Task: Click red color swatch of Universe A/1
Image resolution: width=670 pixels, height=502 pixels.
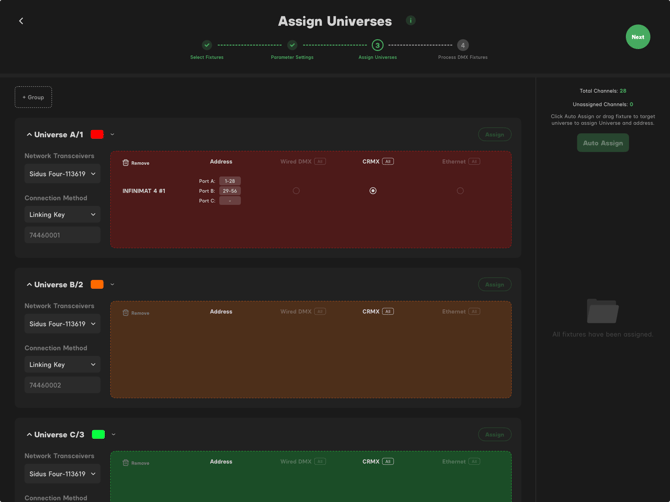Action: tap(97, 135)
